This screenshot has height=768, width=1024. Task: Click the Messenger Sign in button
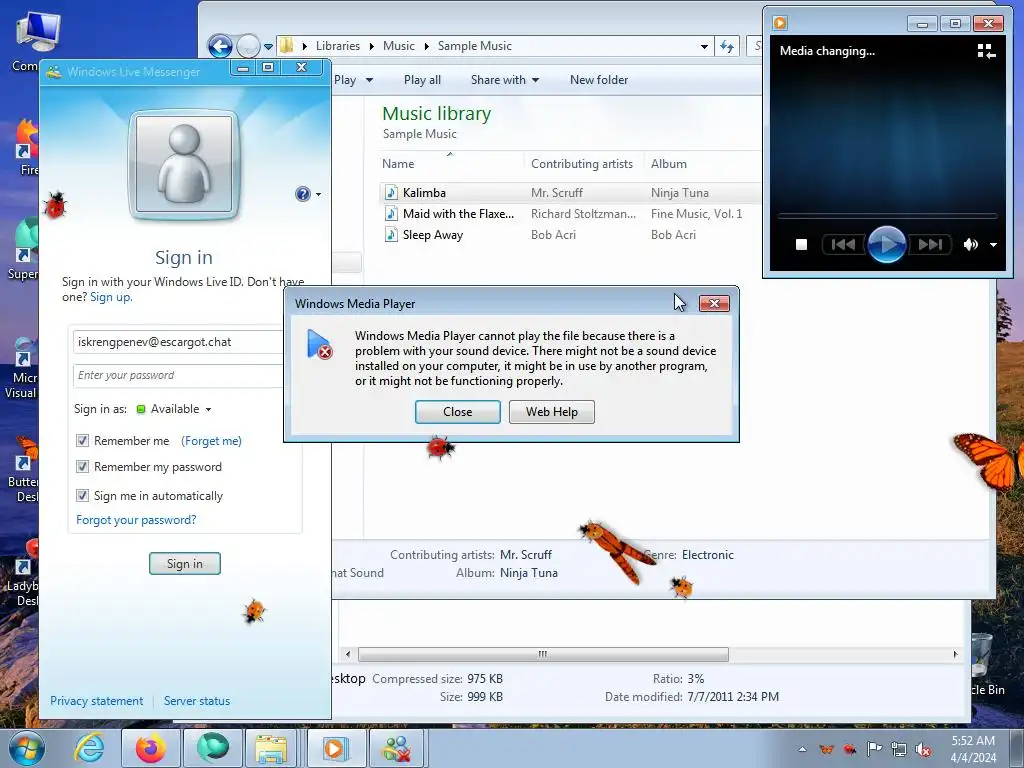[185, 564]
